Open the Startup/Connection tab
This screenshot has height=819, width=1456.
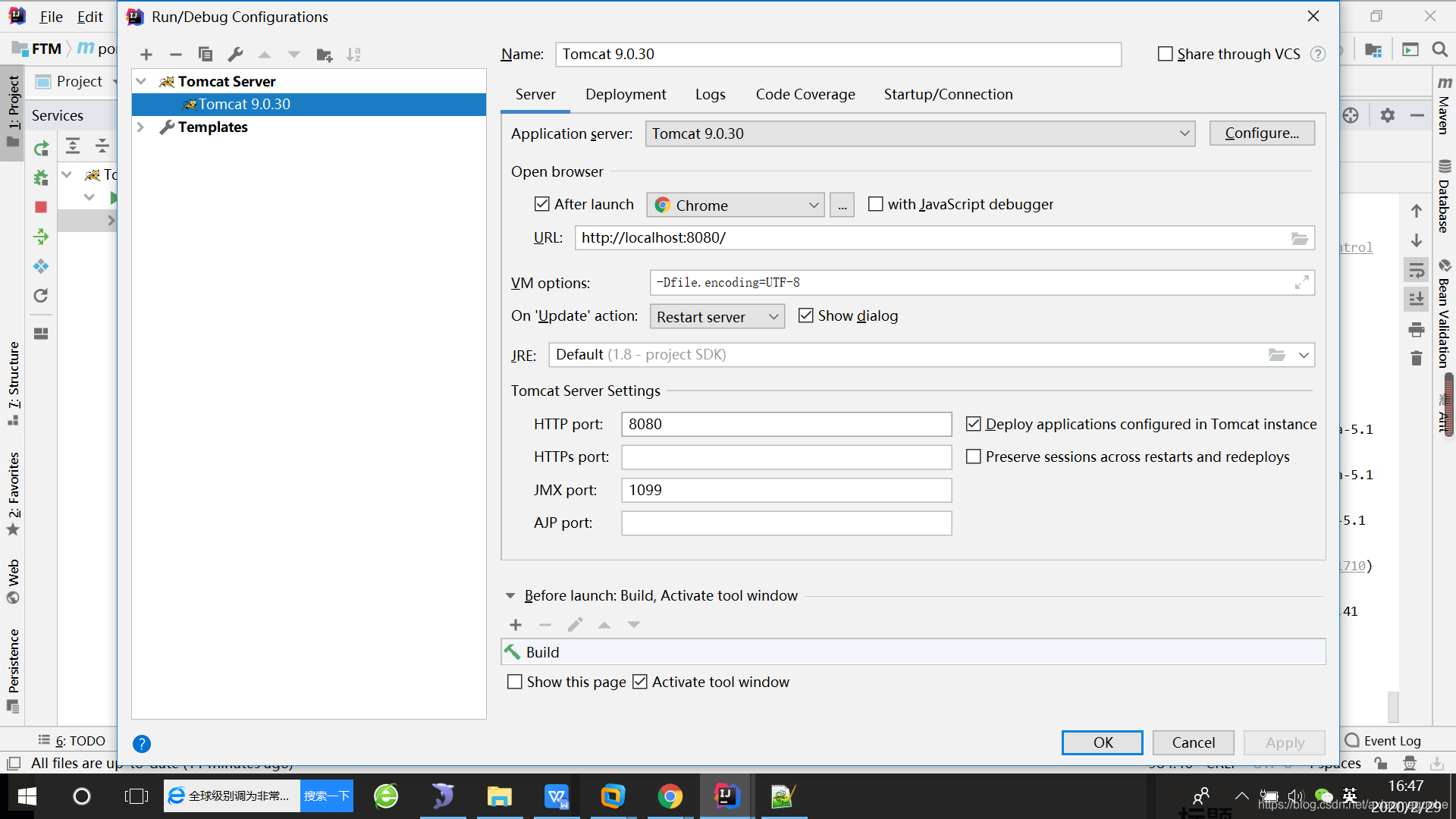coord(948,94)
